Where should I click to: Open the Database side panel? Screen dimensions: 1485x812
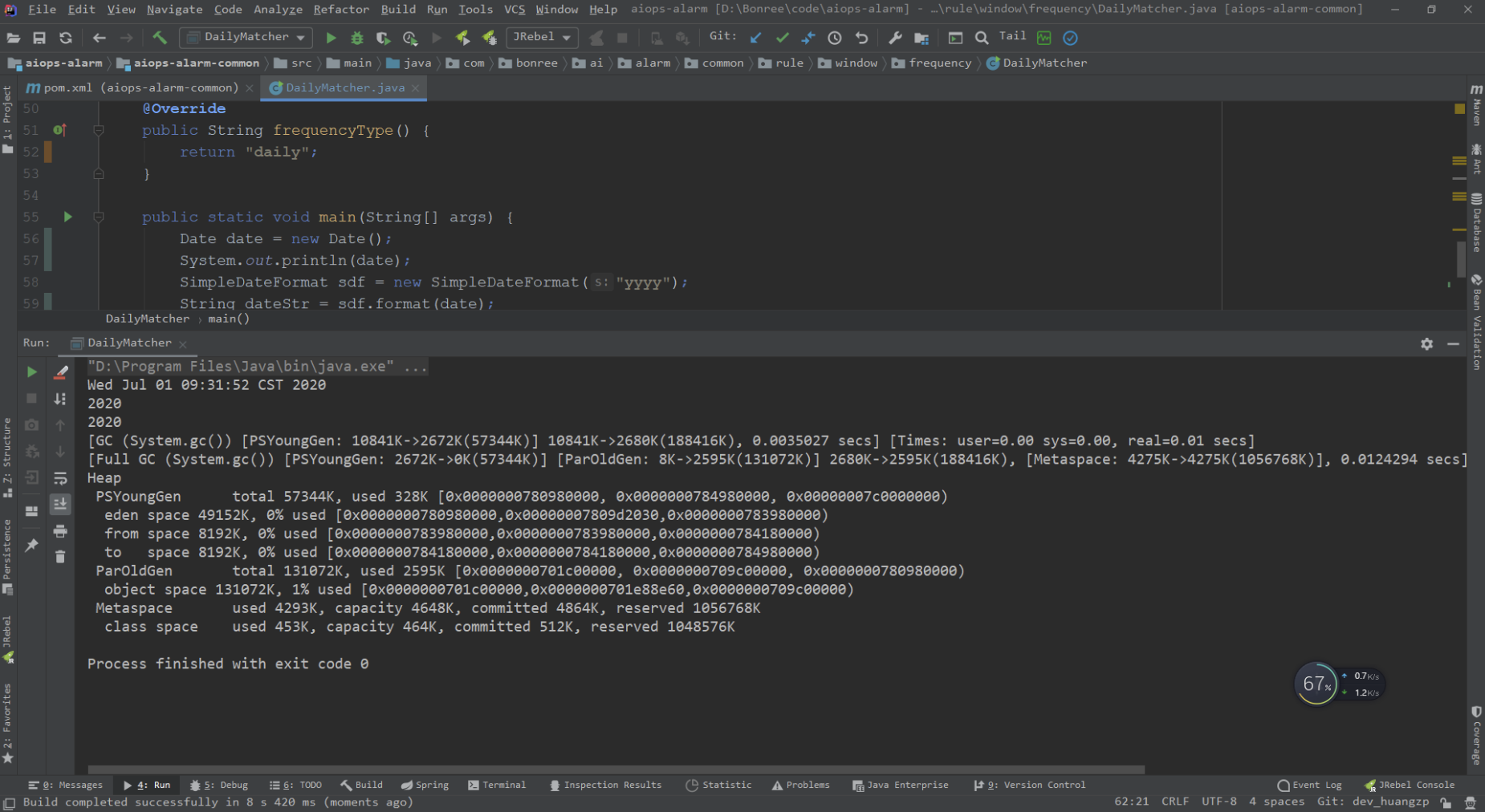(1476, 222)
